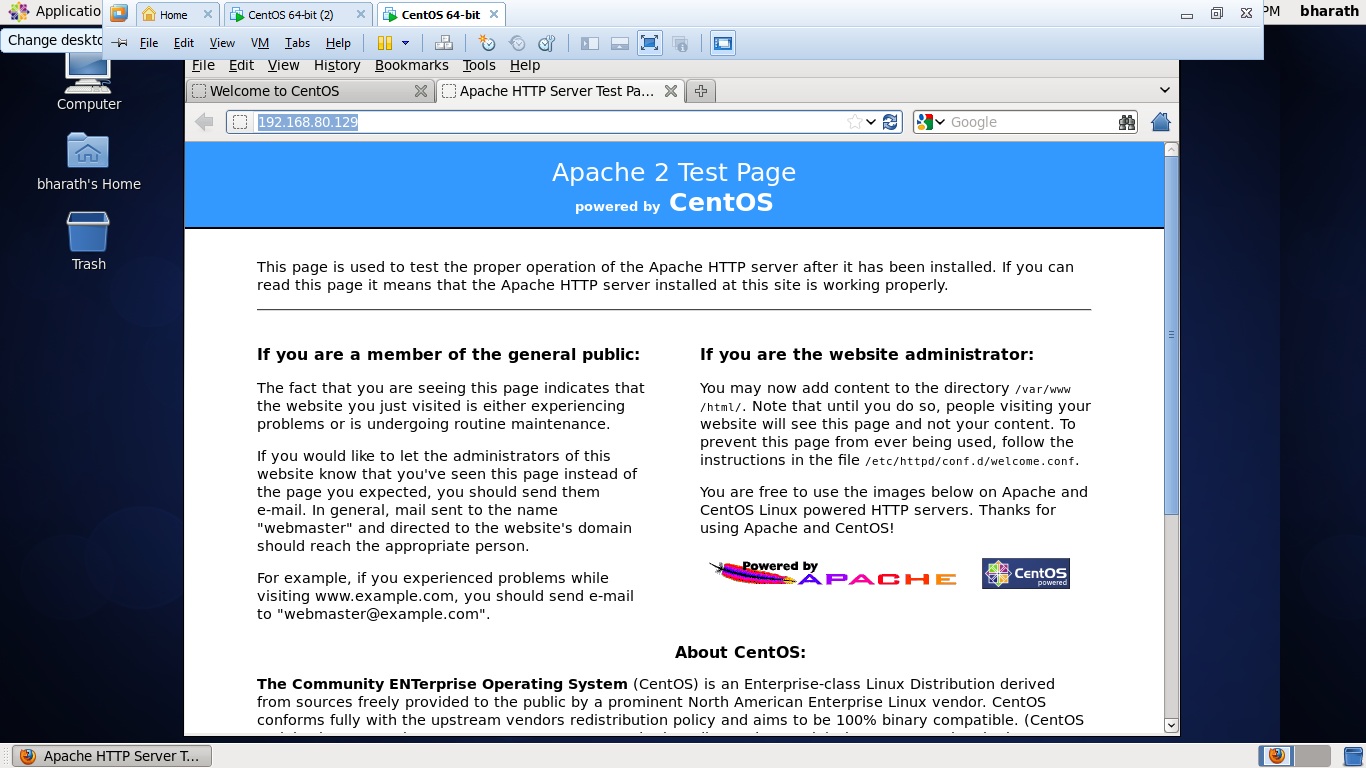Bookmark this page with the star icon
1366x768 pixels.
pyautogui.click(x=854, y=122)
